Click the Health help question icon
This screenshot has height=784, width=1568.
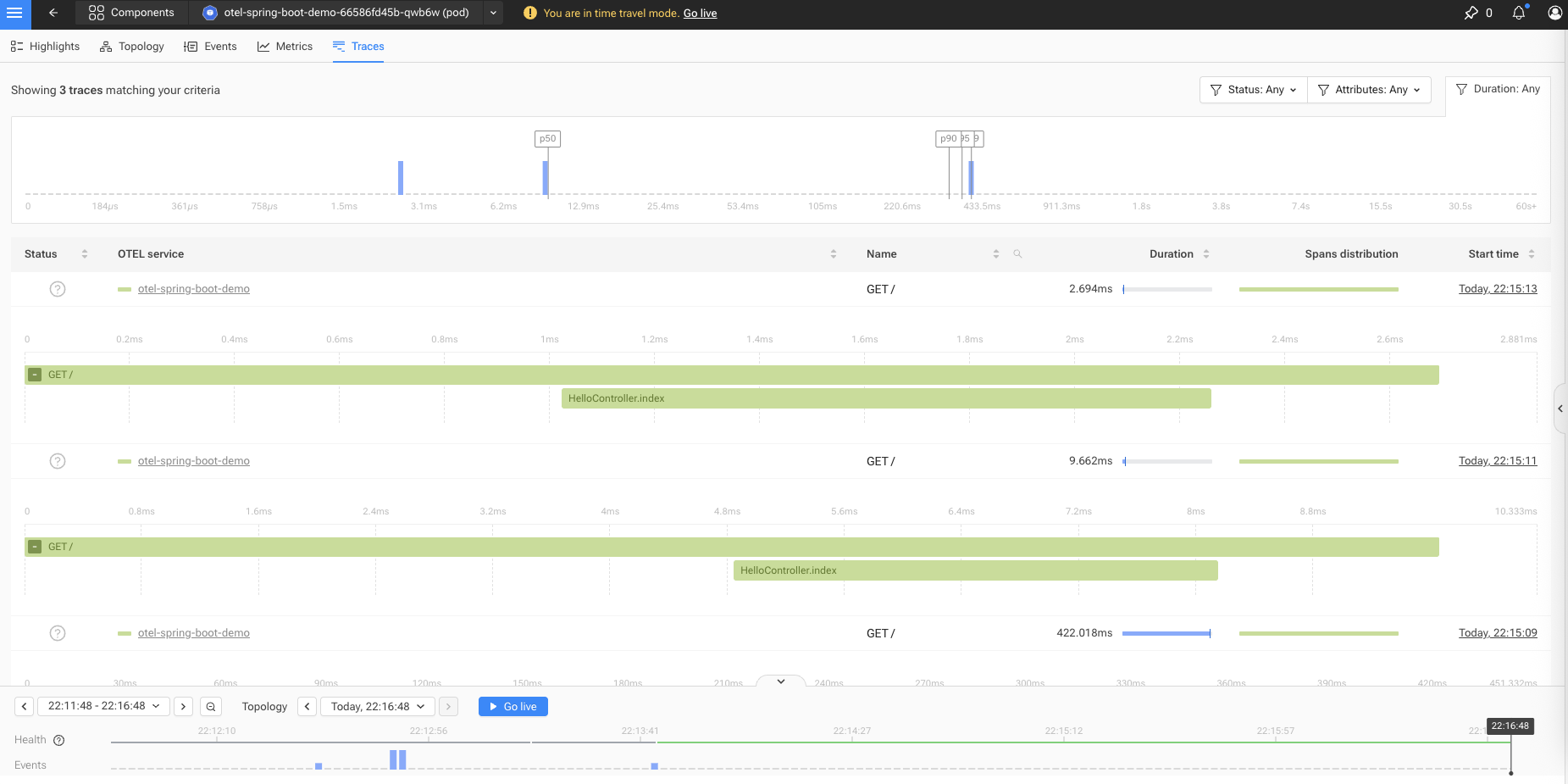click(x=59, y=740)
